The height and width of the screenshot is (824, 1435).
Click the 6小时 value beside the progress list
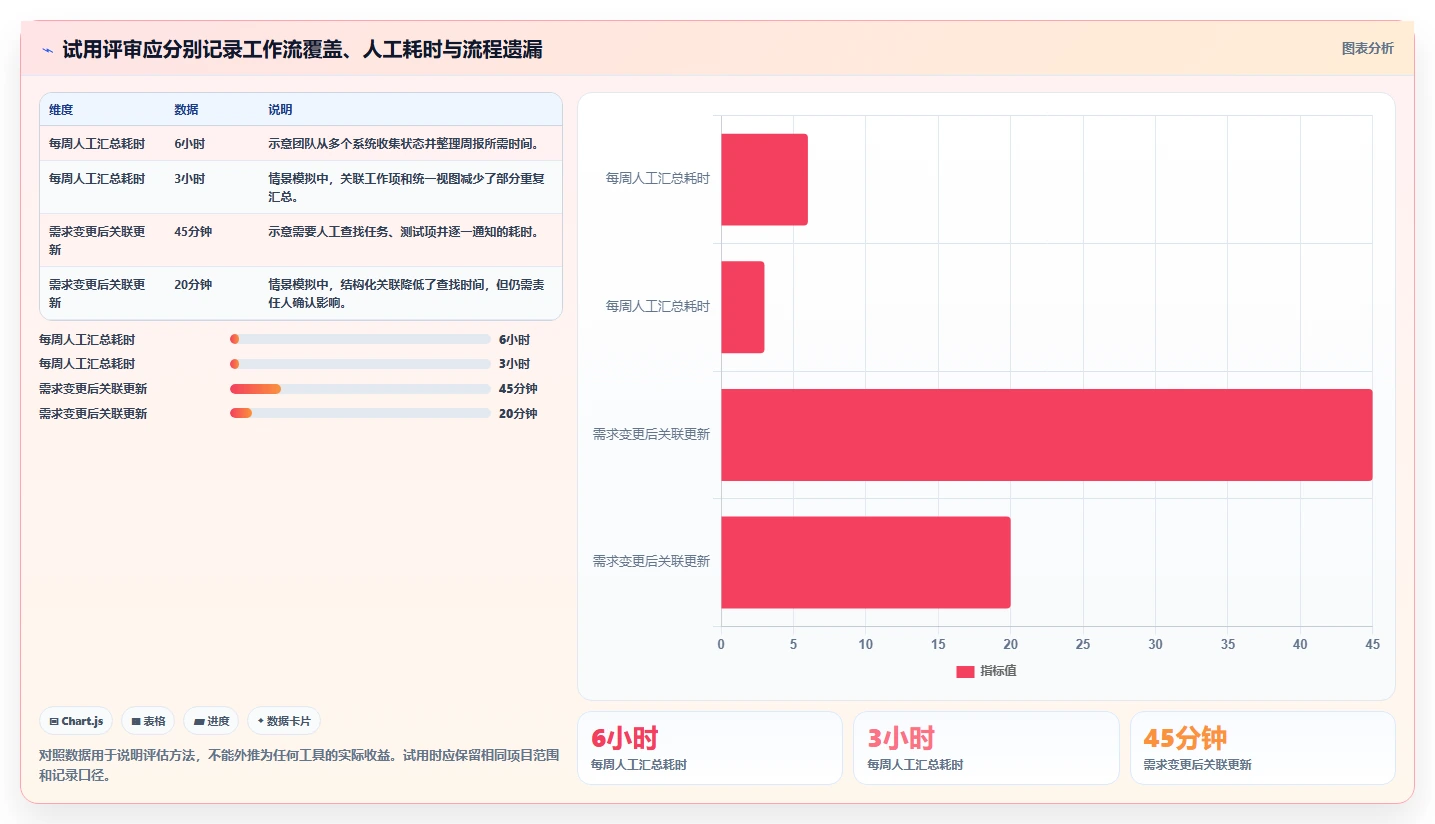point(514,340)
